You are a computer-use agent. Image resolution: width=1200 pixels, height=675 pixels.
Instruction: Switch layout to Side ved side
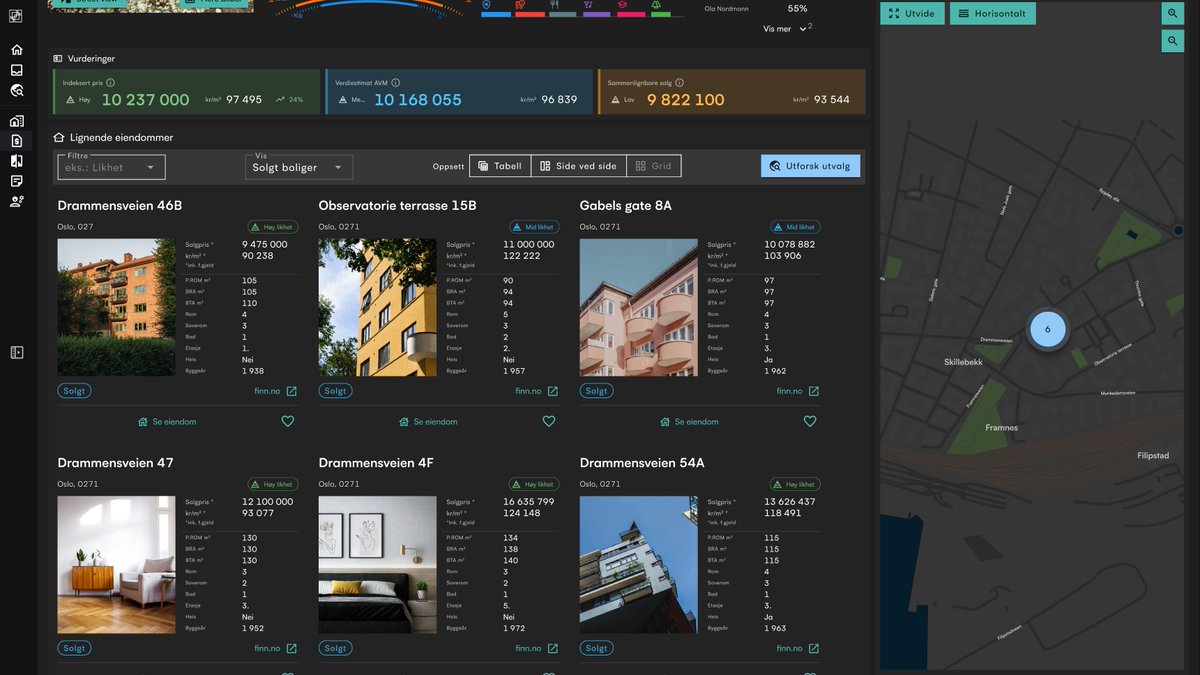click(x=579, y=166)
